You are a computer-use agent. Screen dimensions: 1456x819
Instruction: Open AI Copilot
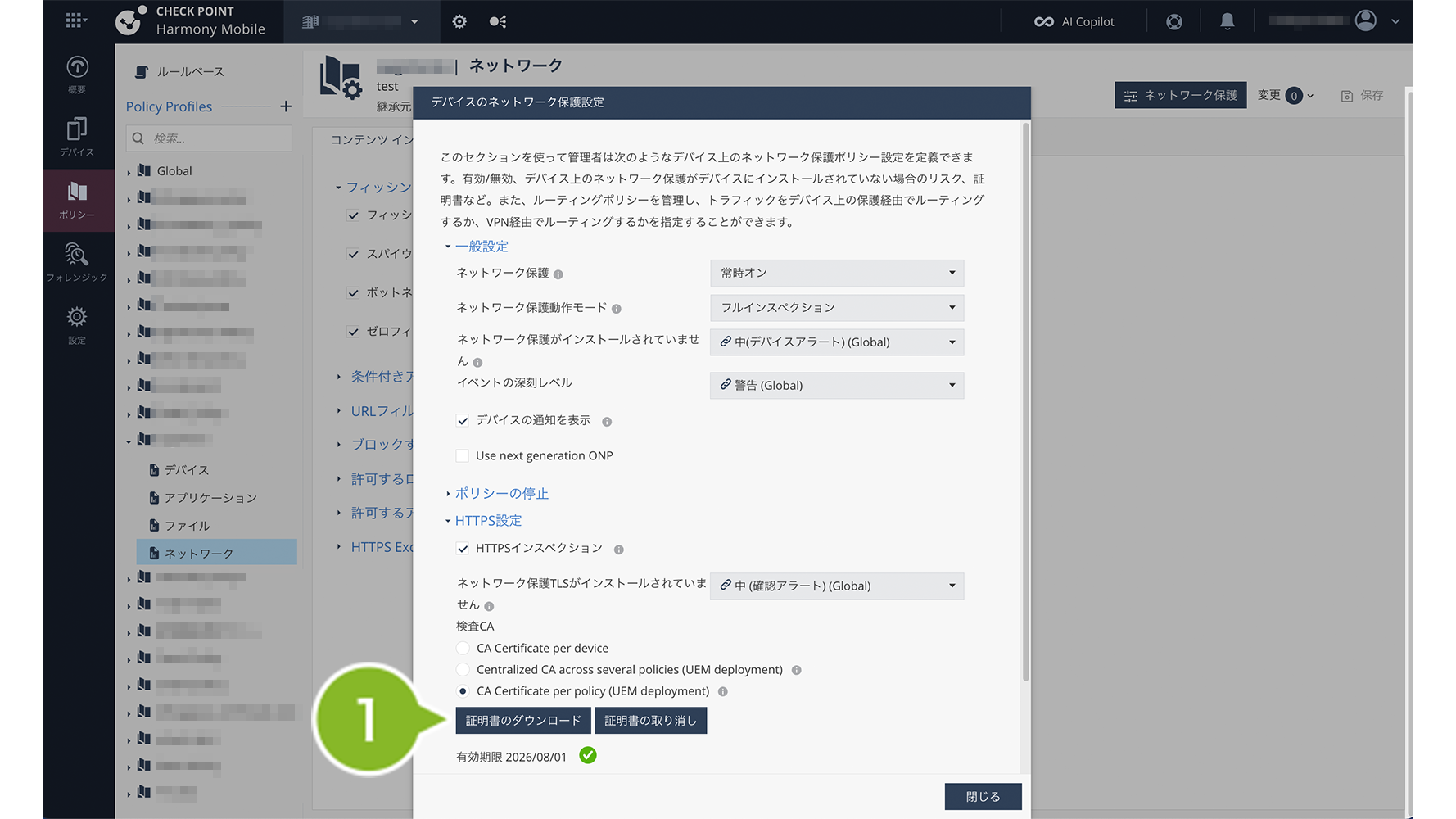click(1074, 22)
